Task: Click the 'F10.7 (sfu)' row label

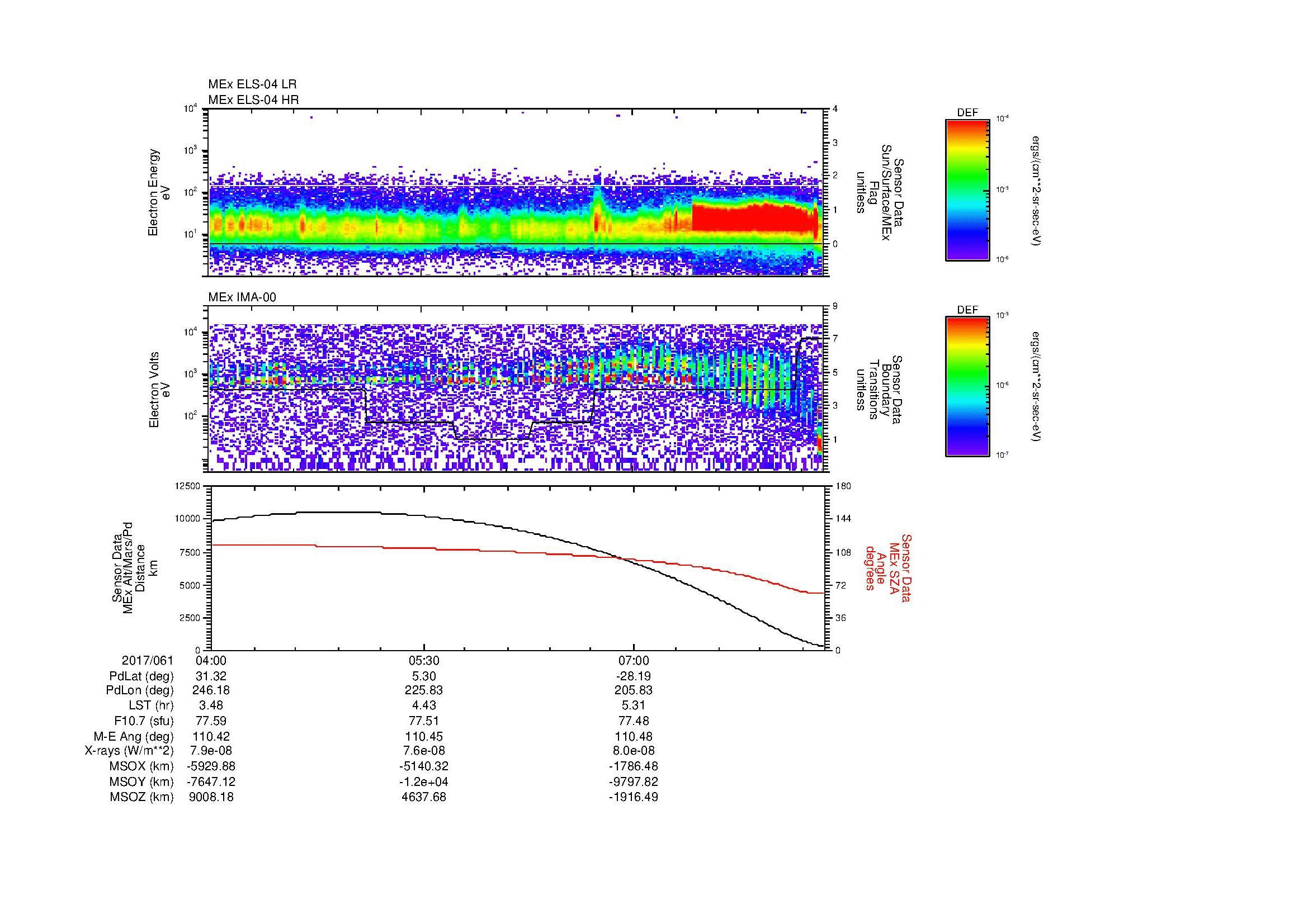Action: tap(144, 721)
